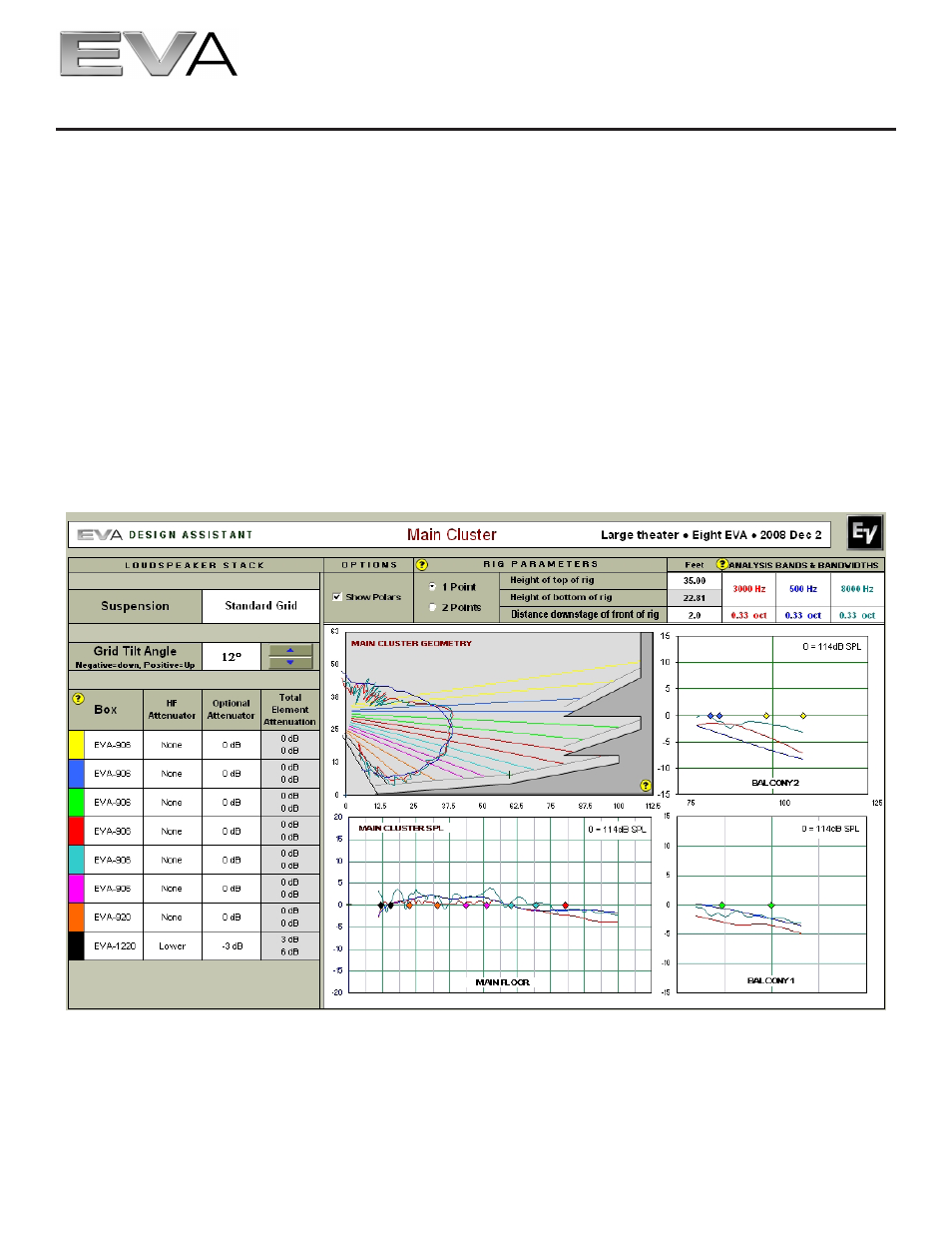Click the Total Element Attenuation column header
Screen dimensions: 952x1233
point(290,710)
